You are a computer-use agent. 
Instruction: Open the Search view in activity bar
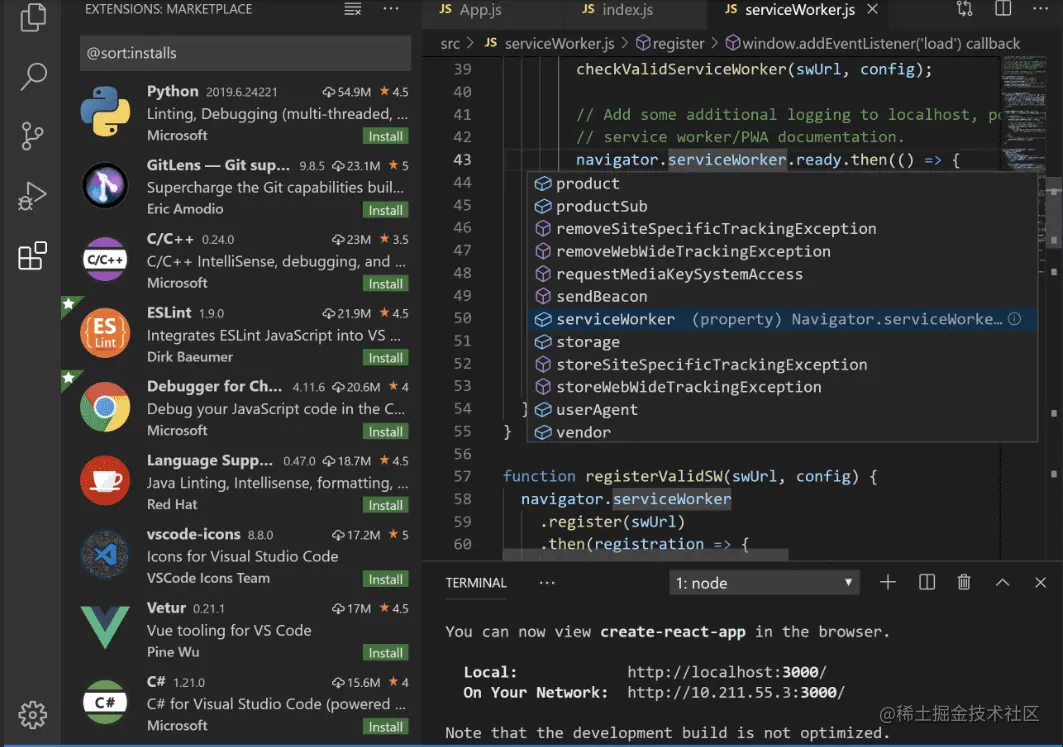tap(33, 77)
